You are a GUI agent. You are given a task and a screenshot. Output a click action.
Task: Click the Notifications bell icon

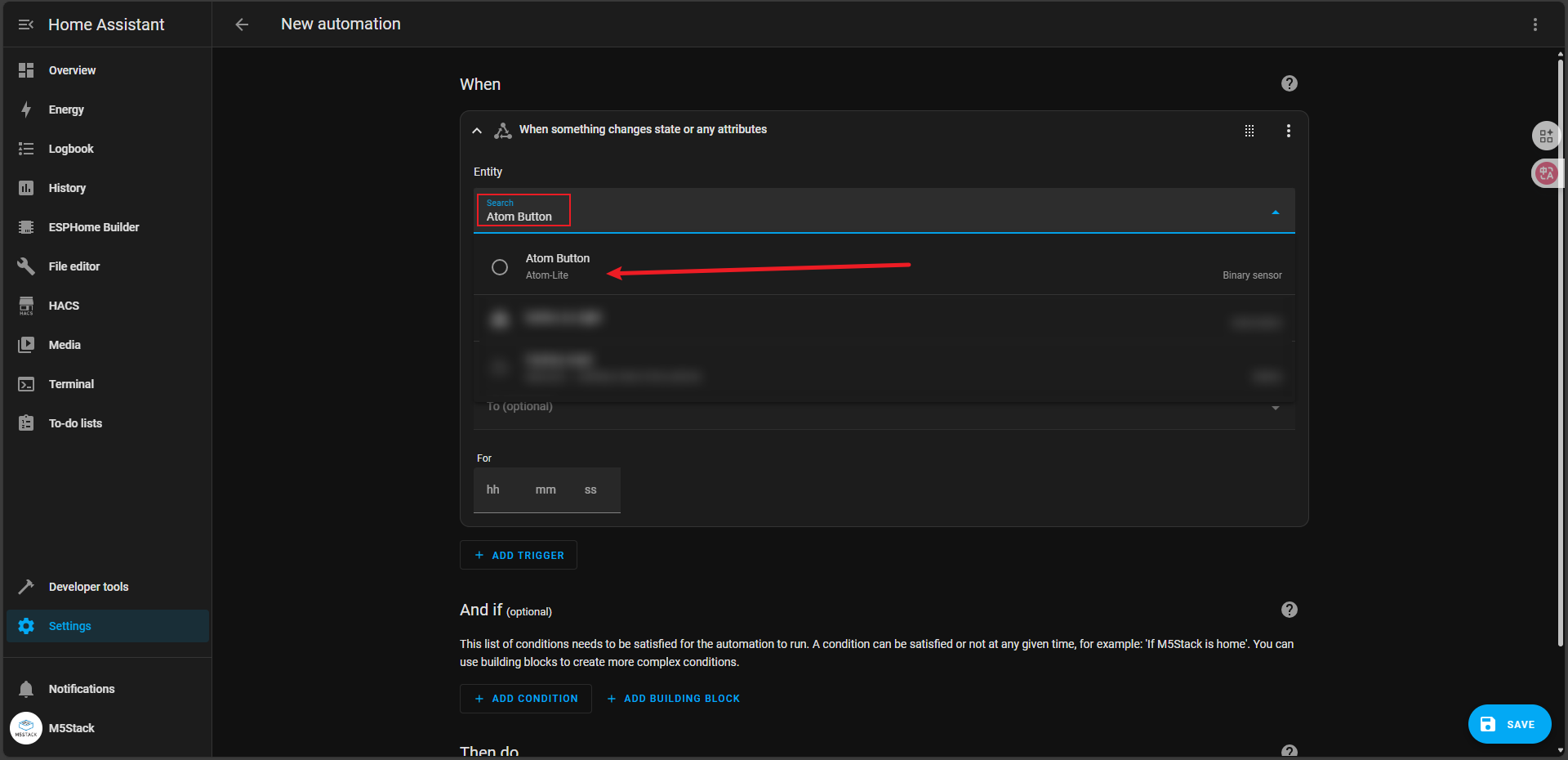[26, 689]
